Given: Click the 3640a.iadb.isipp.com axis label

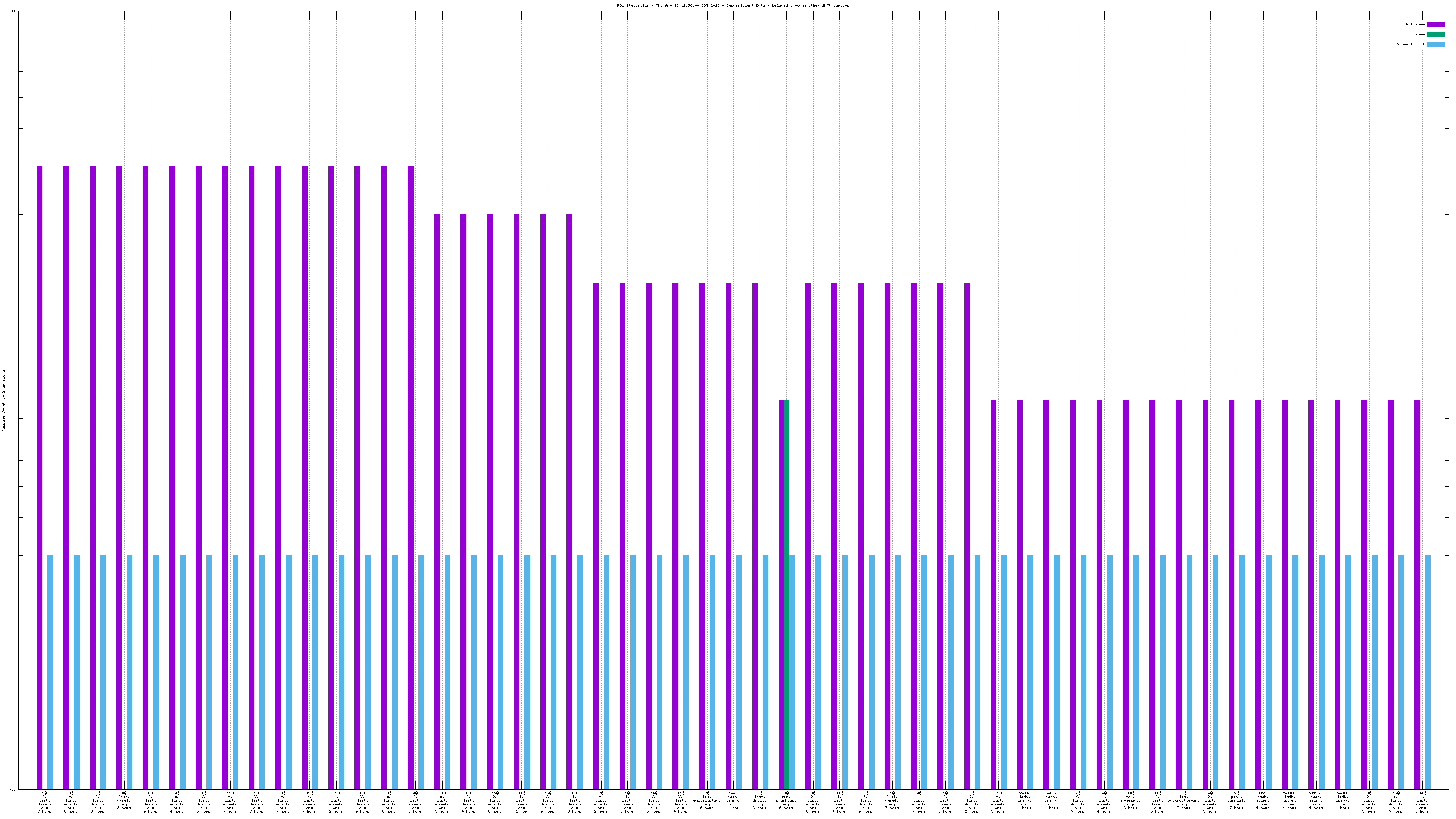Looking at the screenshot, I should pos(1051,800).
